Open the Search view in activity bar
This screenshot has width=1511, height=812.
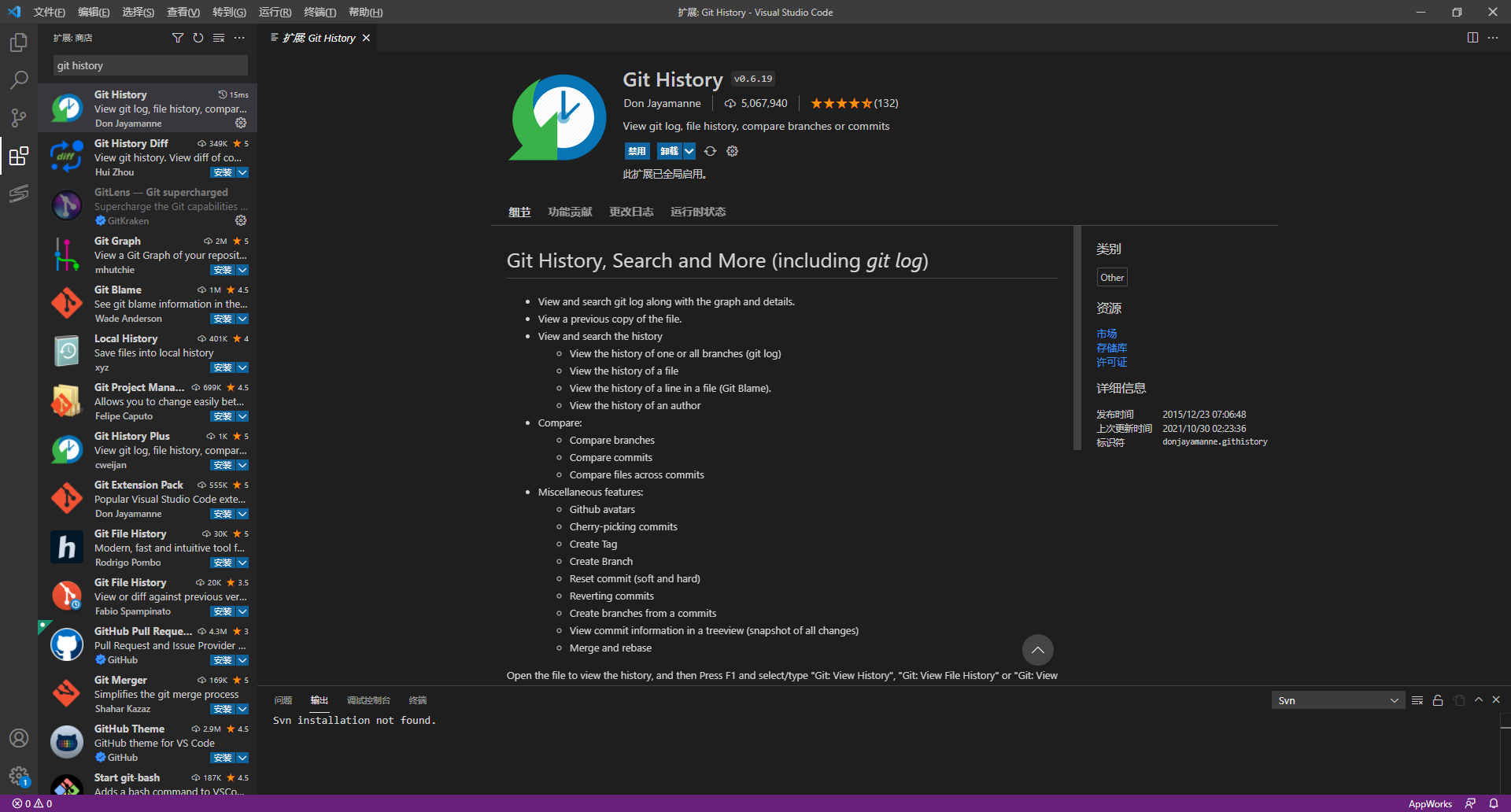click(x=19, y=79)
